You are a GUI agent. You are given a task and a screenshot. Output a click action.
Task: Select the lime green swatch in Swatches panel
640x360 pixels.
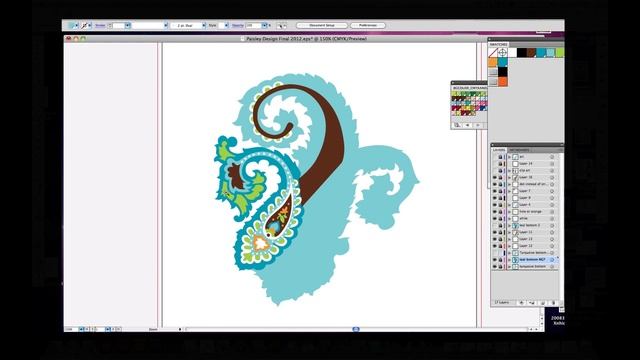tap(560, 52)
